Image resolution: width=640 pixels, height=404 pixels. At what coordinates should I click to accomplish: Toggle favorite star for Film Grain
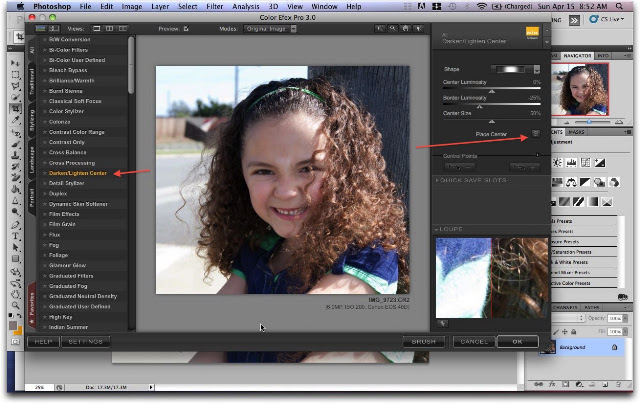pyautogui.click(x=44, y=224)
